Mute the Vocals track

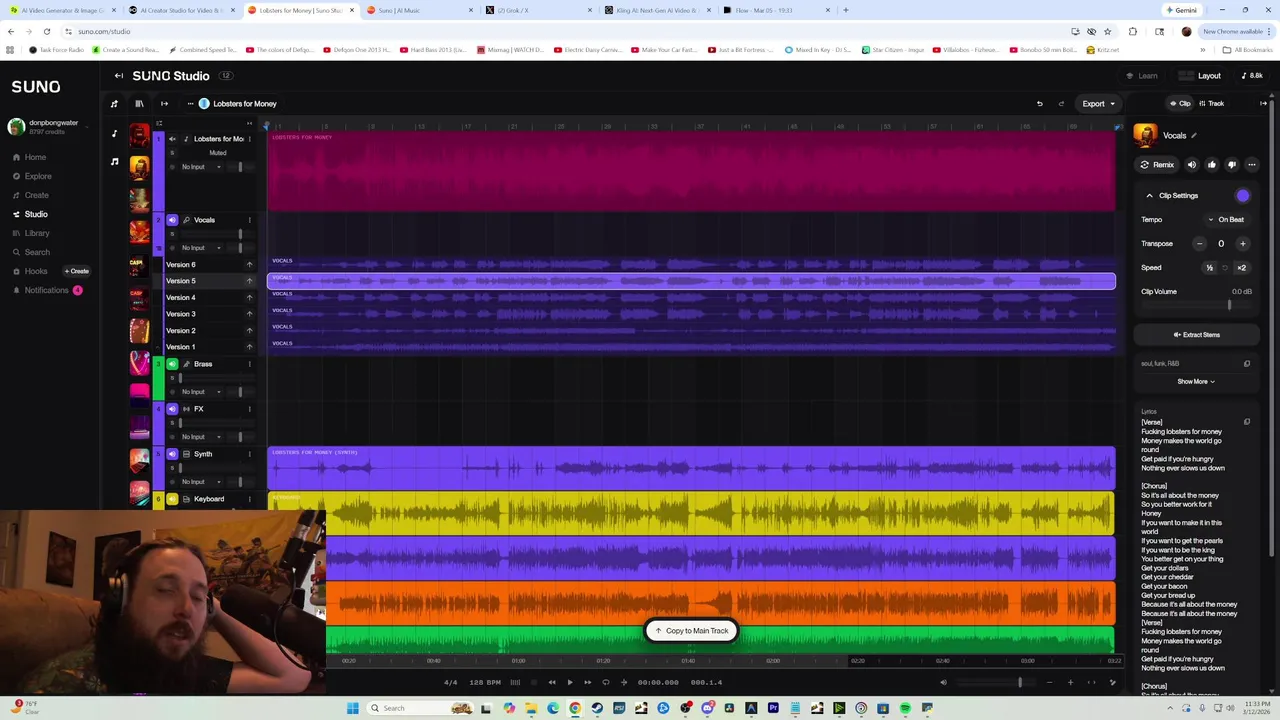(172, 220)
